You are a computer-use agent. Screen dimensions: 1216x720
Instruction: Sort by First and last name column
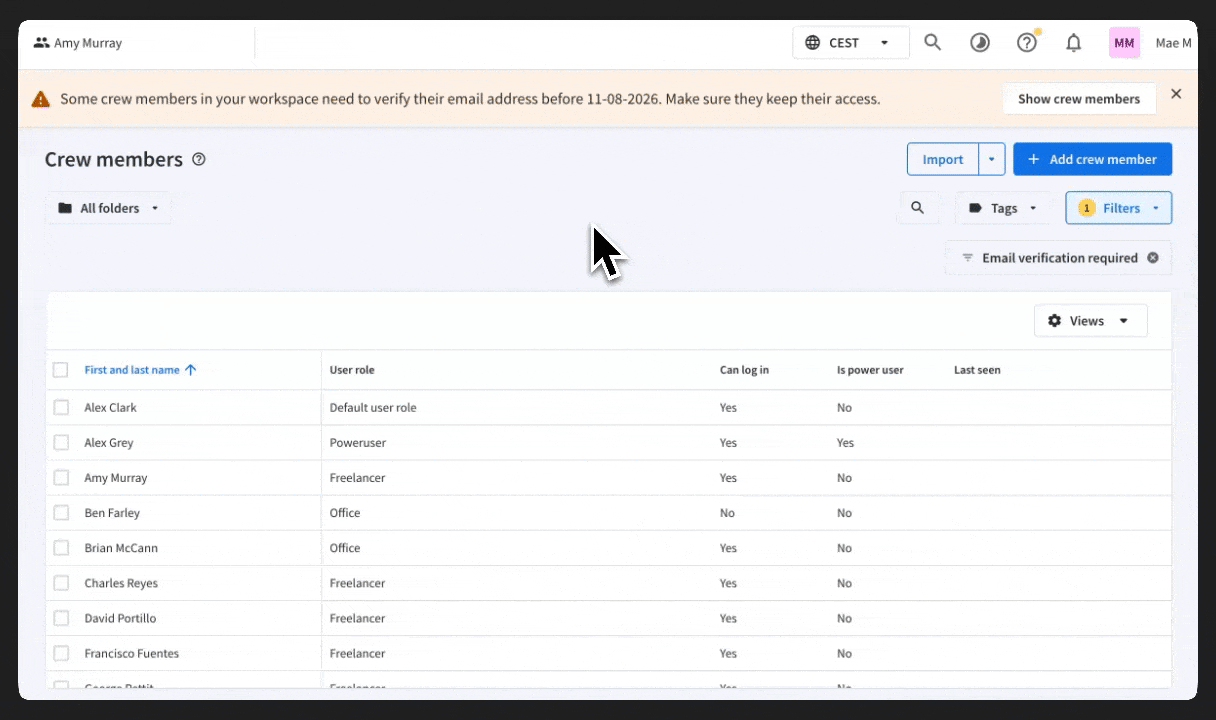click(x=132, y=370)
